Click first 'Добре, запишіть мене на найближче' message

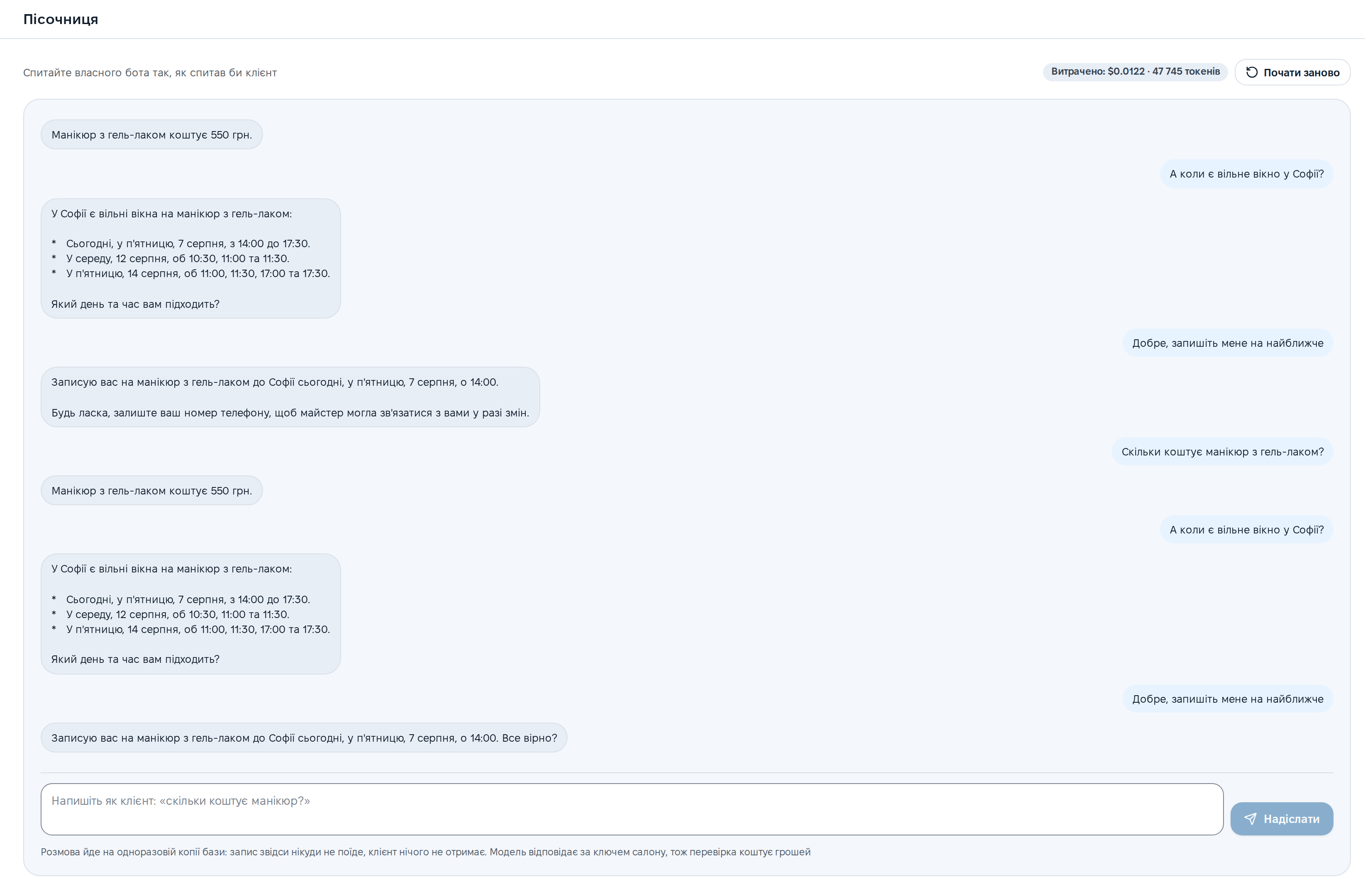(x=1227, y=343)
